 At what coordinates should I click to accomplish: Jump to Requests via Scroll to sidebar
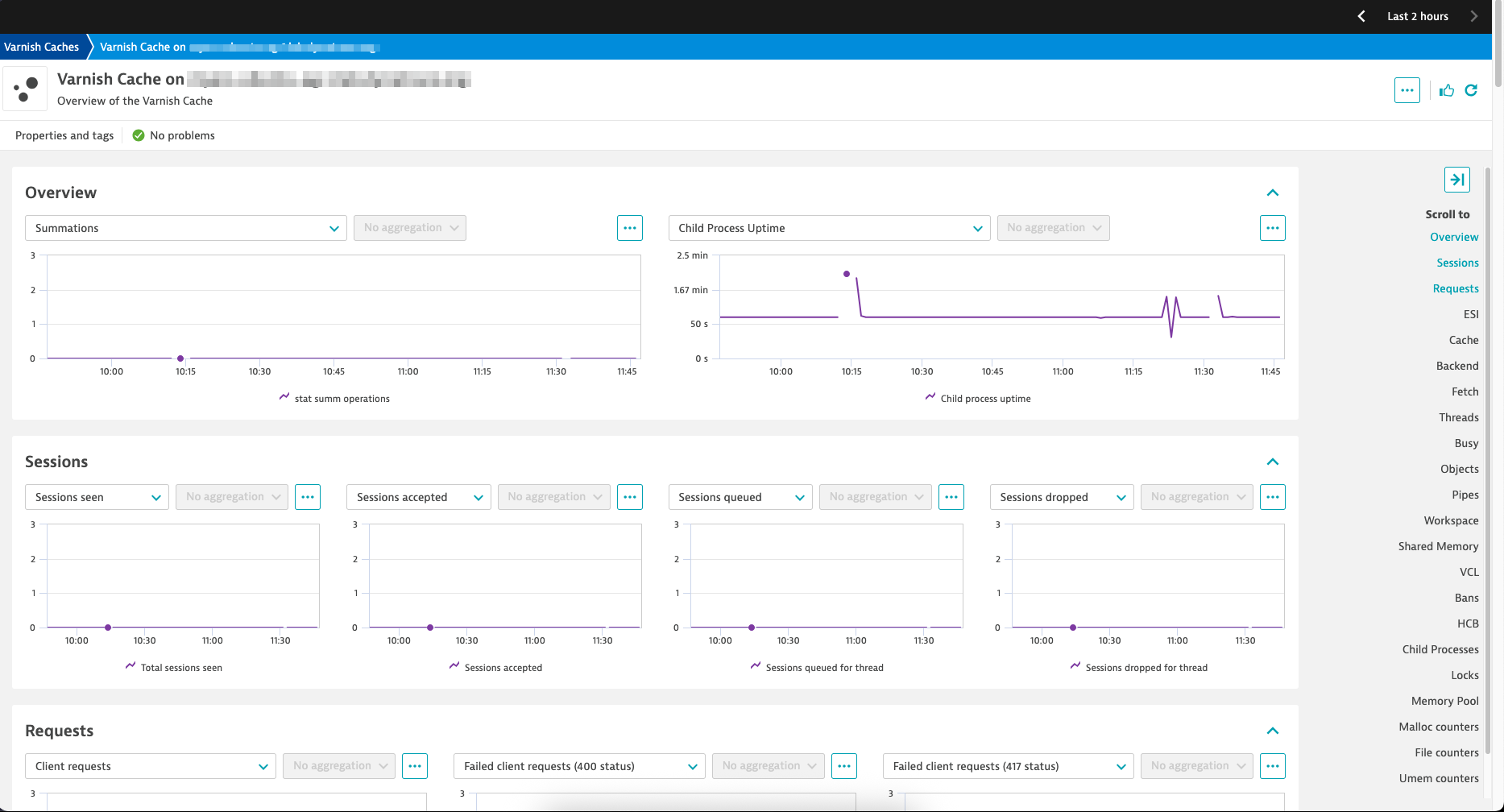tap(1456, 288)
